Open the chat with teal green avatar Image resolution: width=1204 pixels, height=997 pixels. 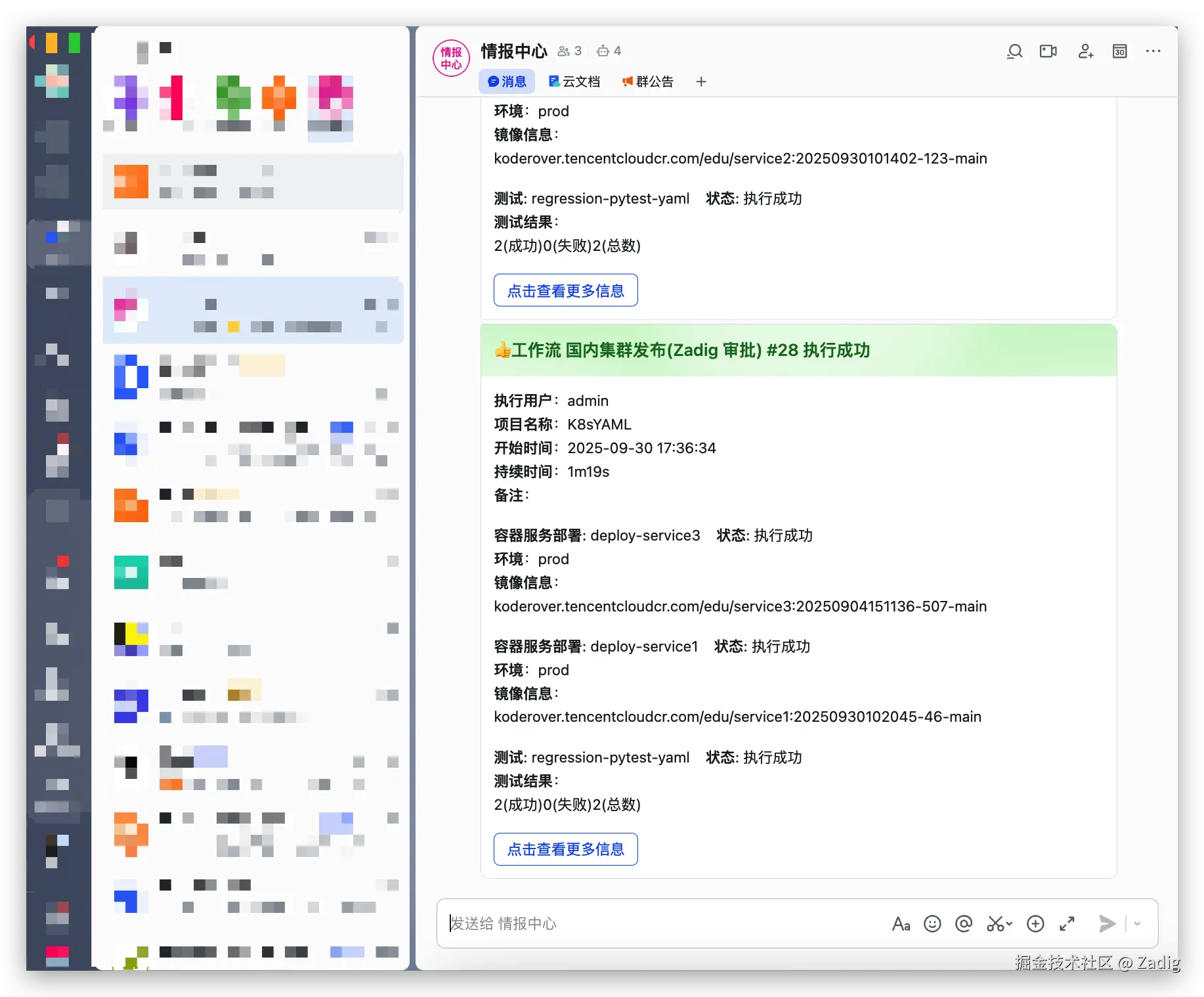(x=253, y=572)
